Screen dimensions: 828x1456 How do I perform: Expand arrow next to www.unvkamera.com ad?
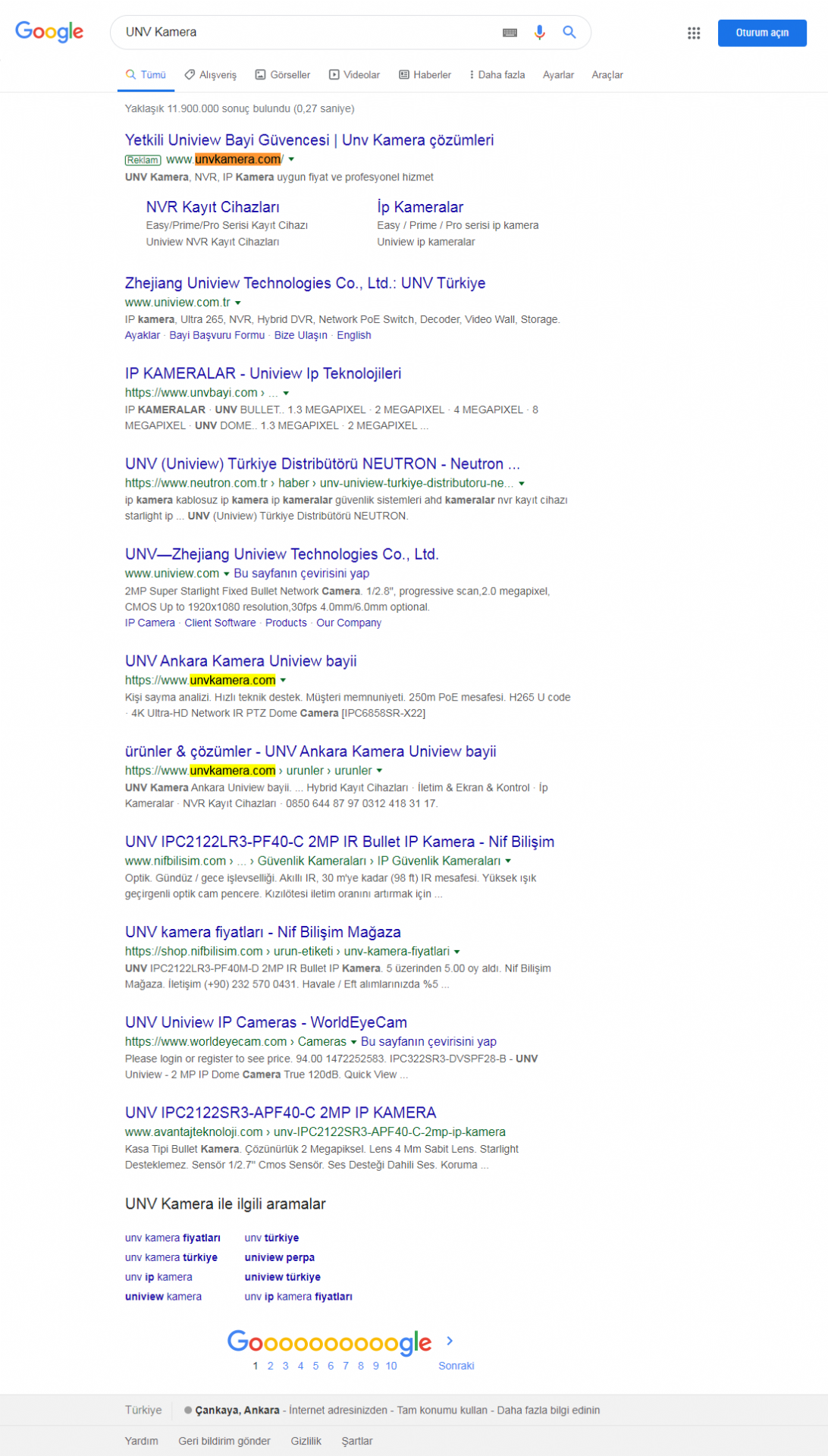tap(291, 159)
